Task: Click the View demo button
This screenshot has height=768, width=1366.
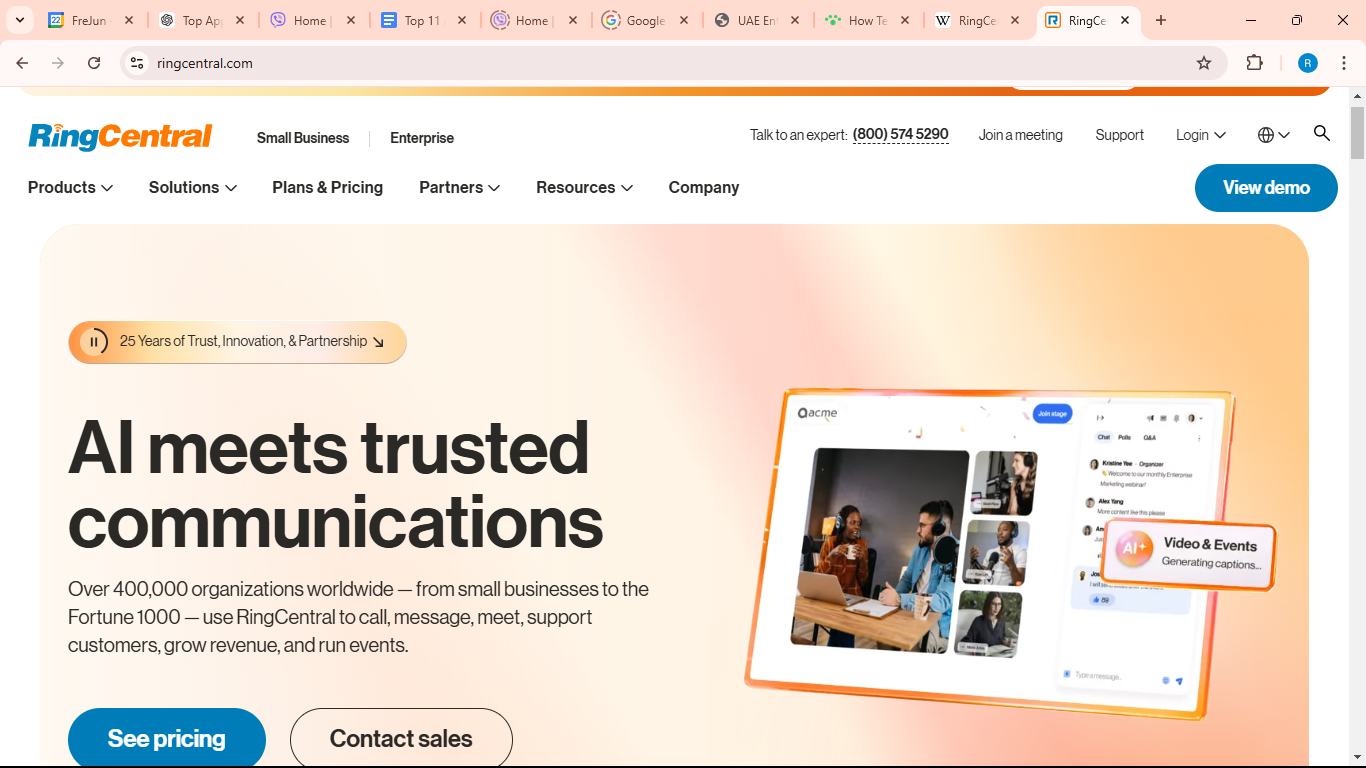Action: pos(1265,188)
